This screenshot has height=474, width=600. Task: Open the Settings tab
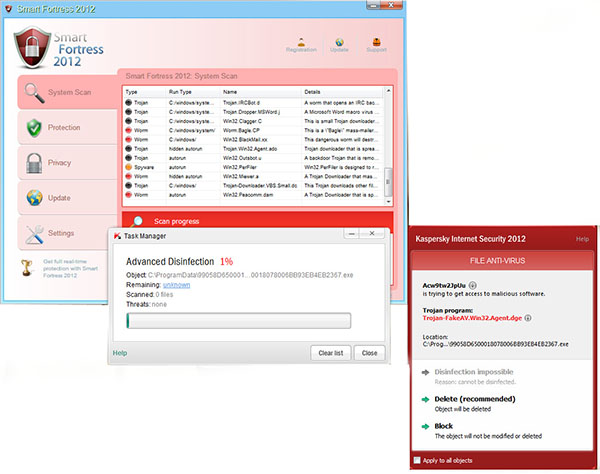(68, 233)
